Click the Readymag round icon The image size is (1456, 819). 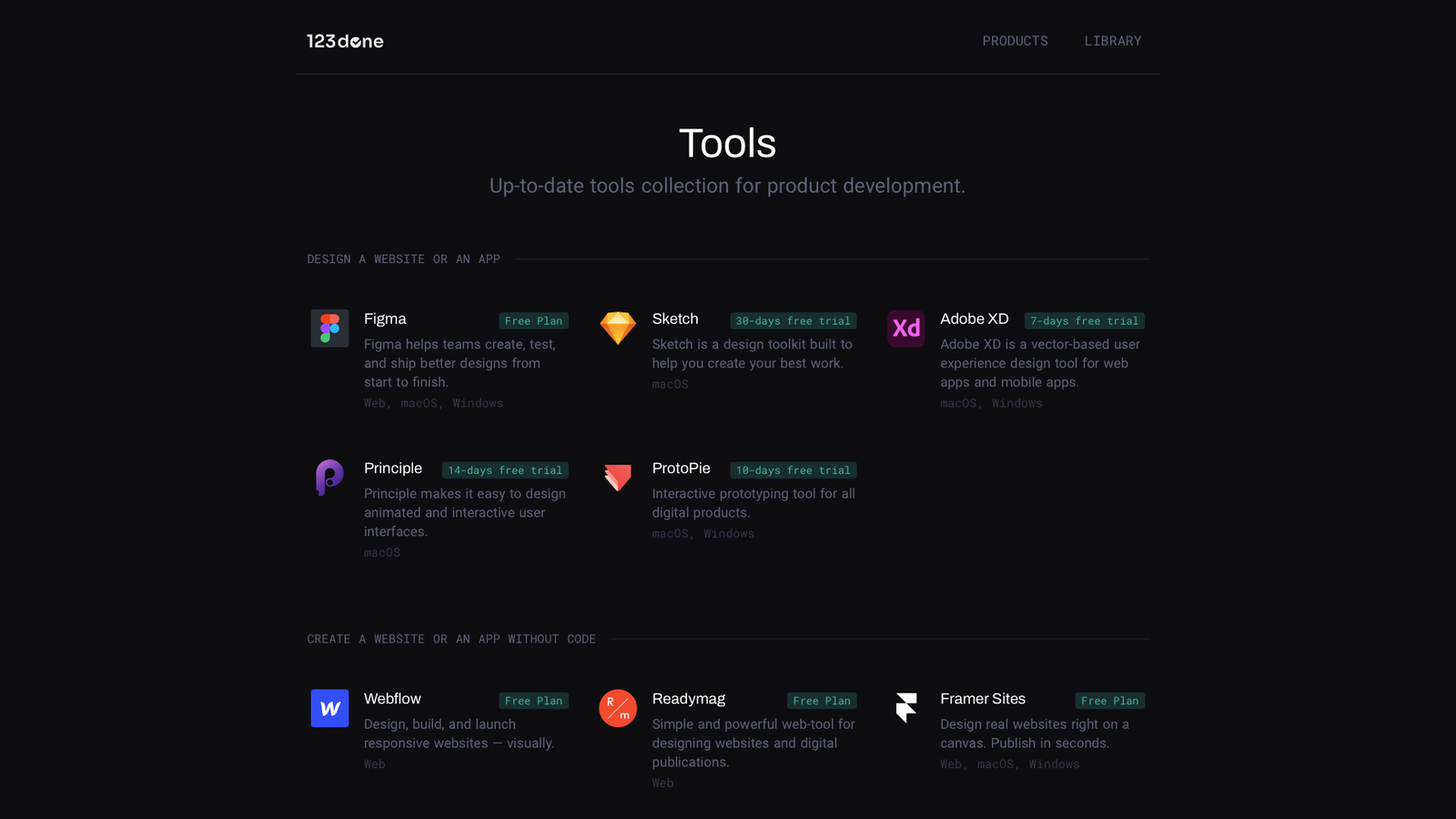(x=617, y=708)
